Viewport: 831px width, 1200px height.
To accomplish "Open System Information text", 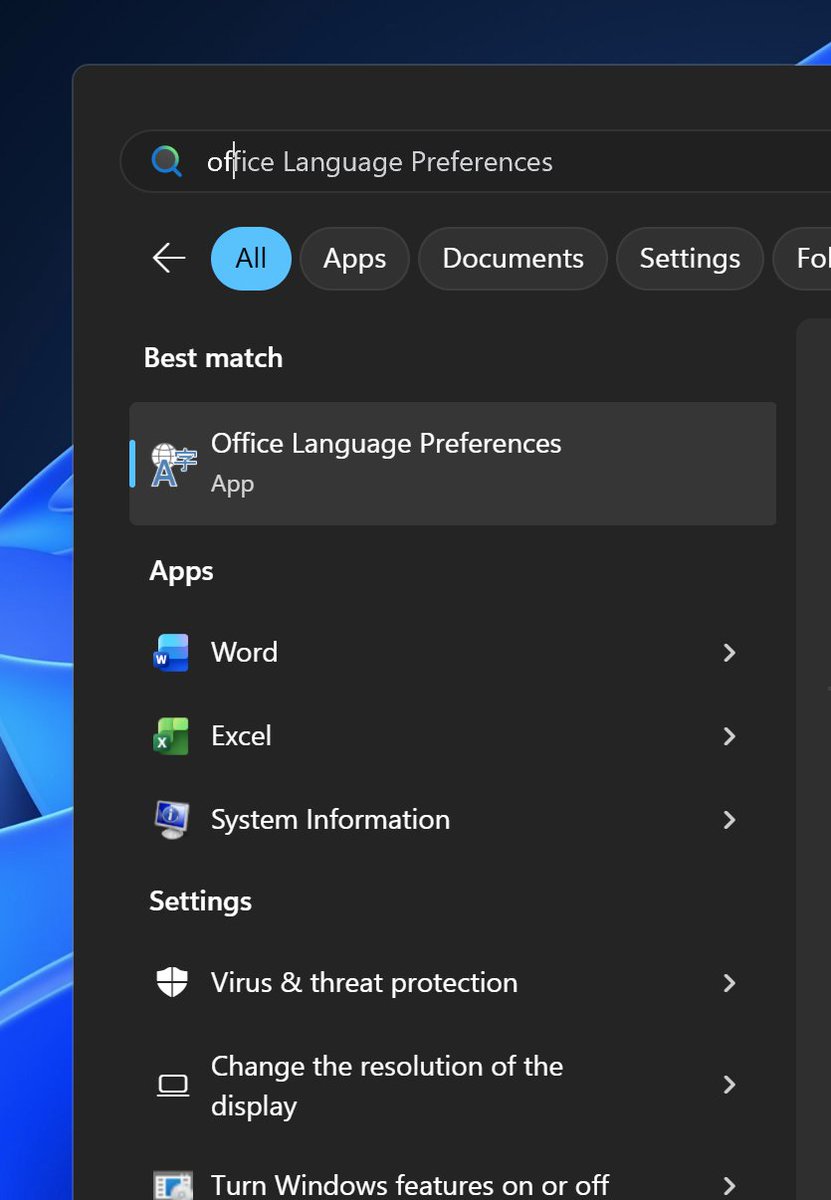I will tap(330, 819).
